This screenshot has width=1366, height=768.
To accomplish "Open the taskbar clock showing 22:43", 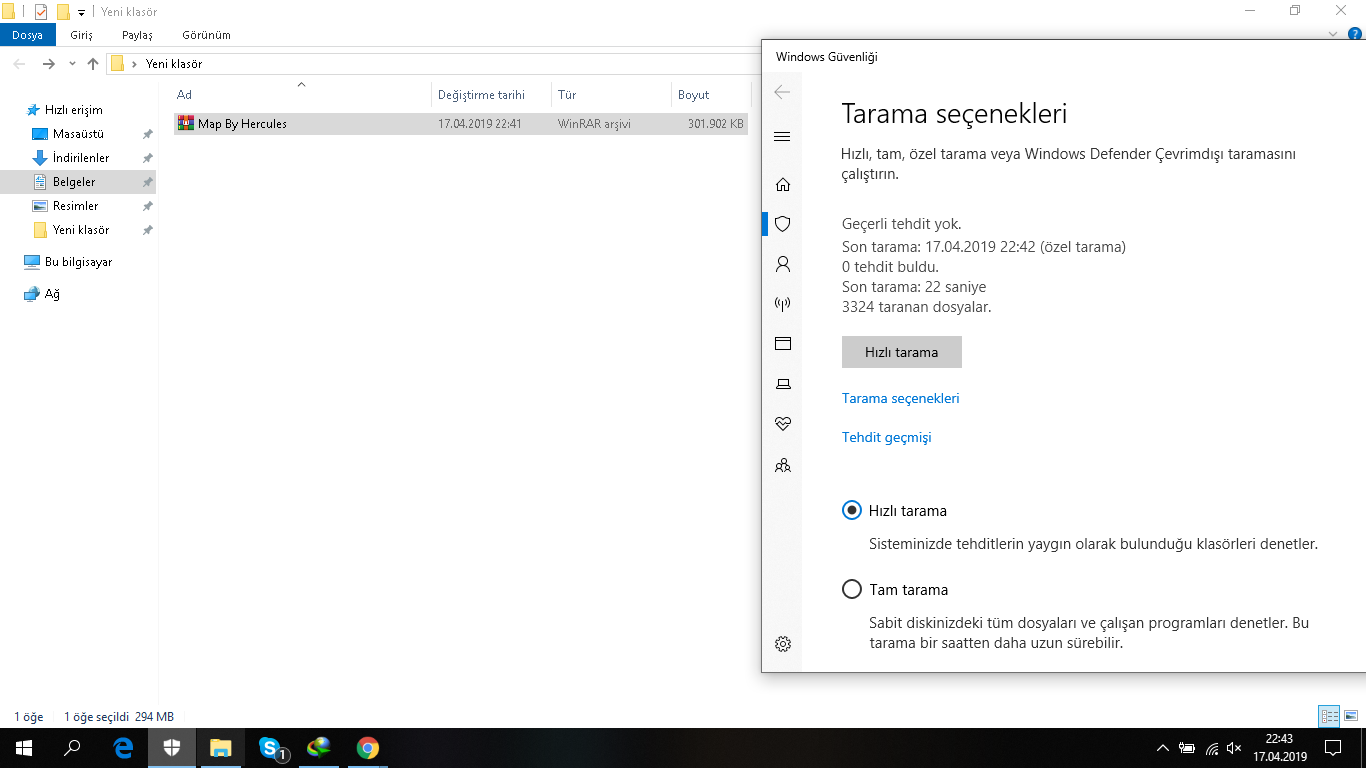I will point(1280,748).
